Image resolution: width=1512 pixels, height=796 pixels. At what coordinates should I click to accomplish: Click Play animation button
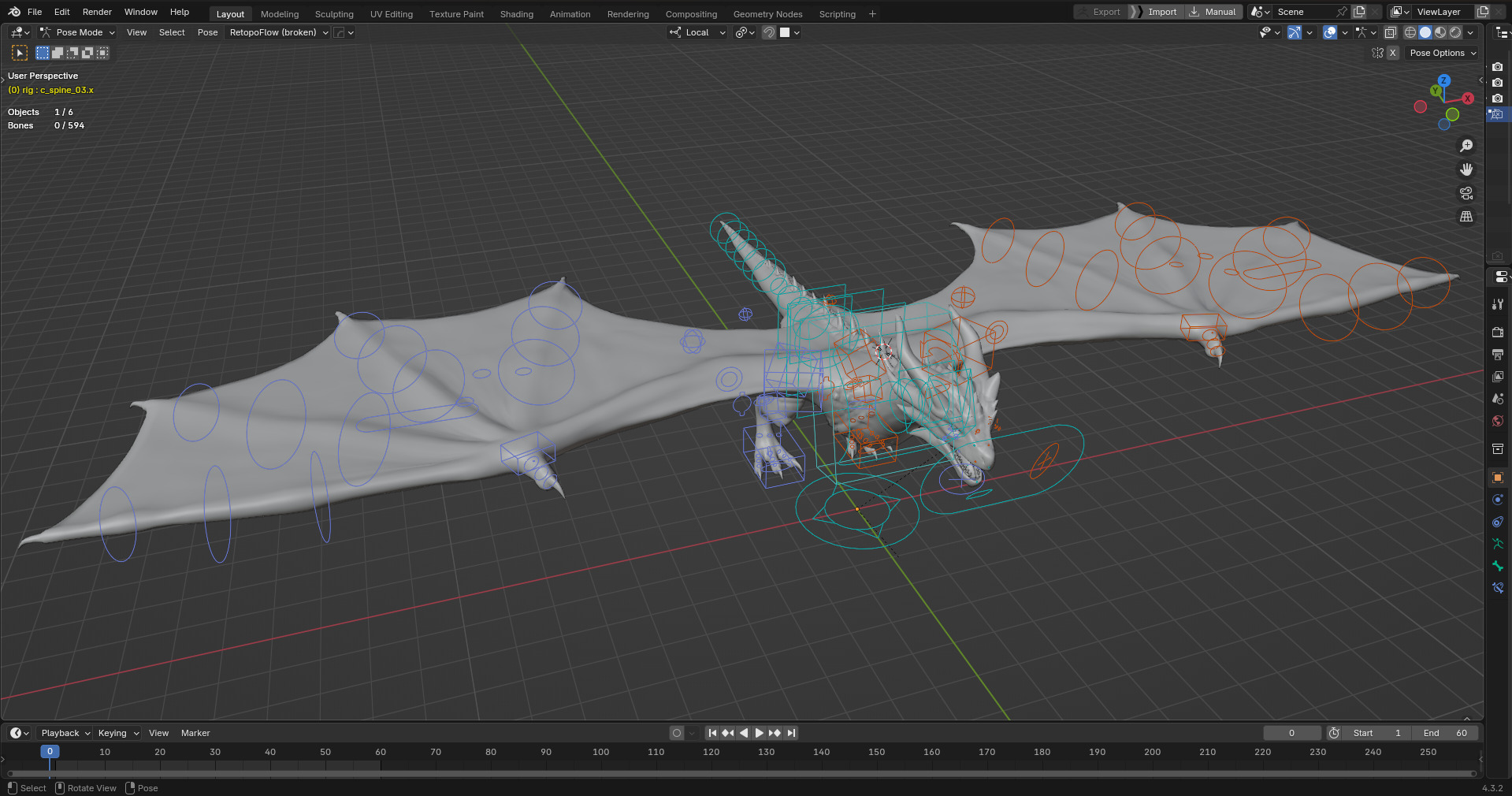pyautogui.click(x=760, y=733)
